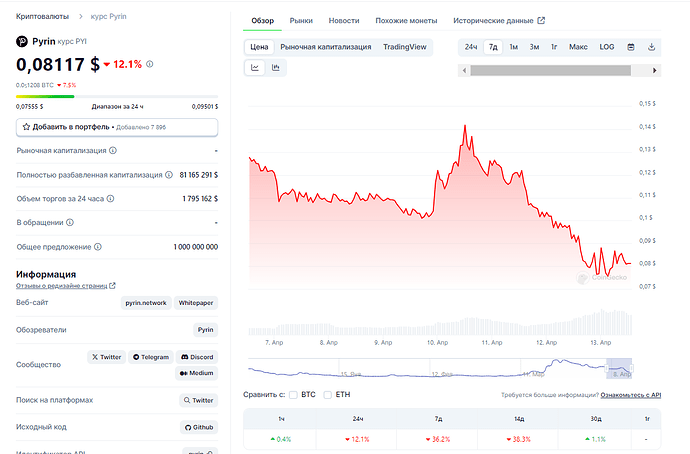Switch to Рынки tab
Screen dimensions: 690x454
coord(301,21)
